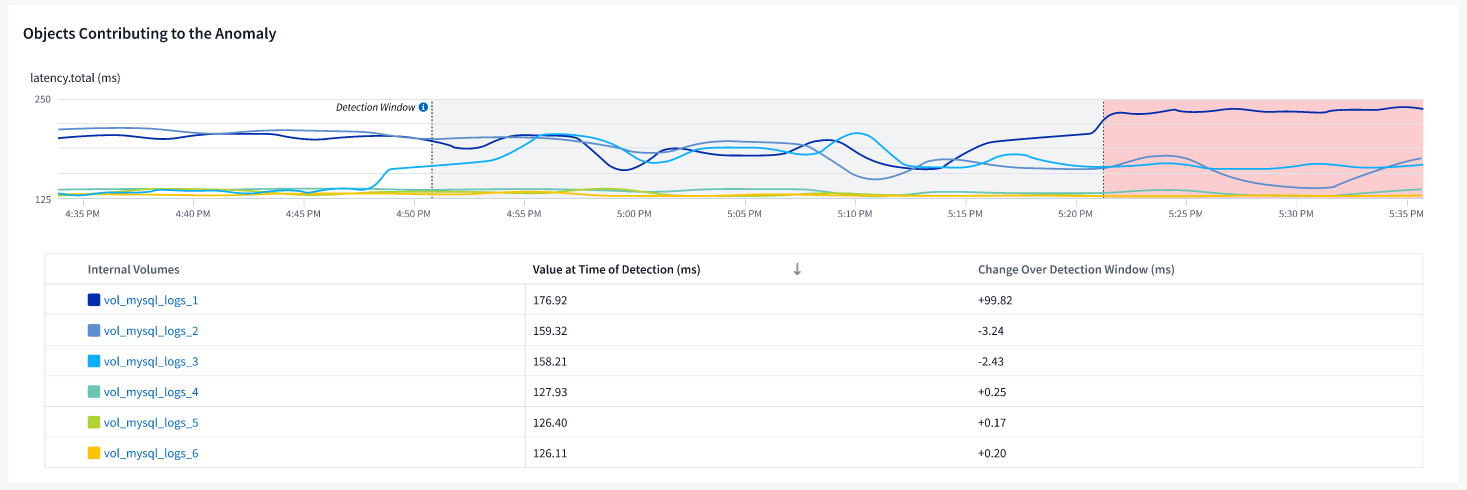The height and width of the screenshot is (490, 1467).
Task: Open the vol_mysql_logs_6 volume link
Action: point(151,453)
